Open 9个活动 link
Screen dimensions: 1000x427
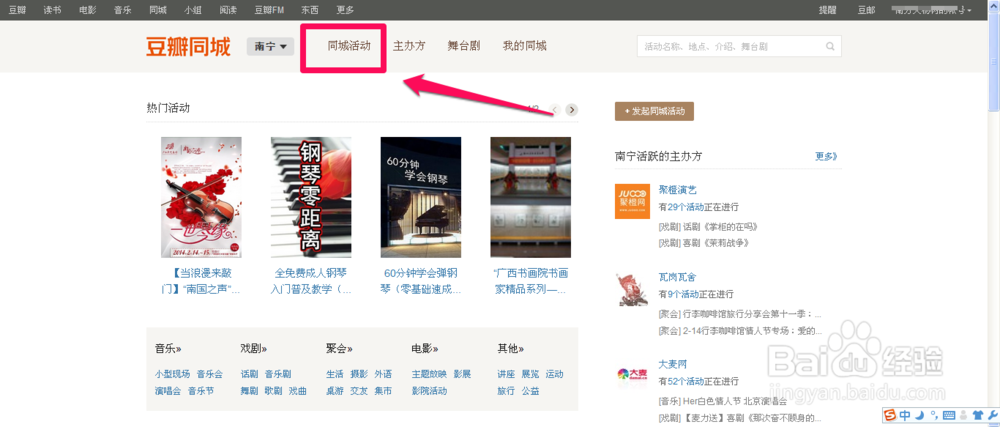[682, 294]
